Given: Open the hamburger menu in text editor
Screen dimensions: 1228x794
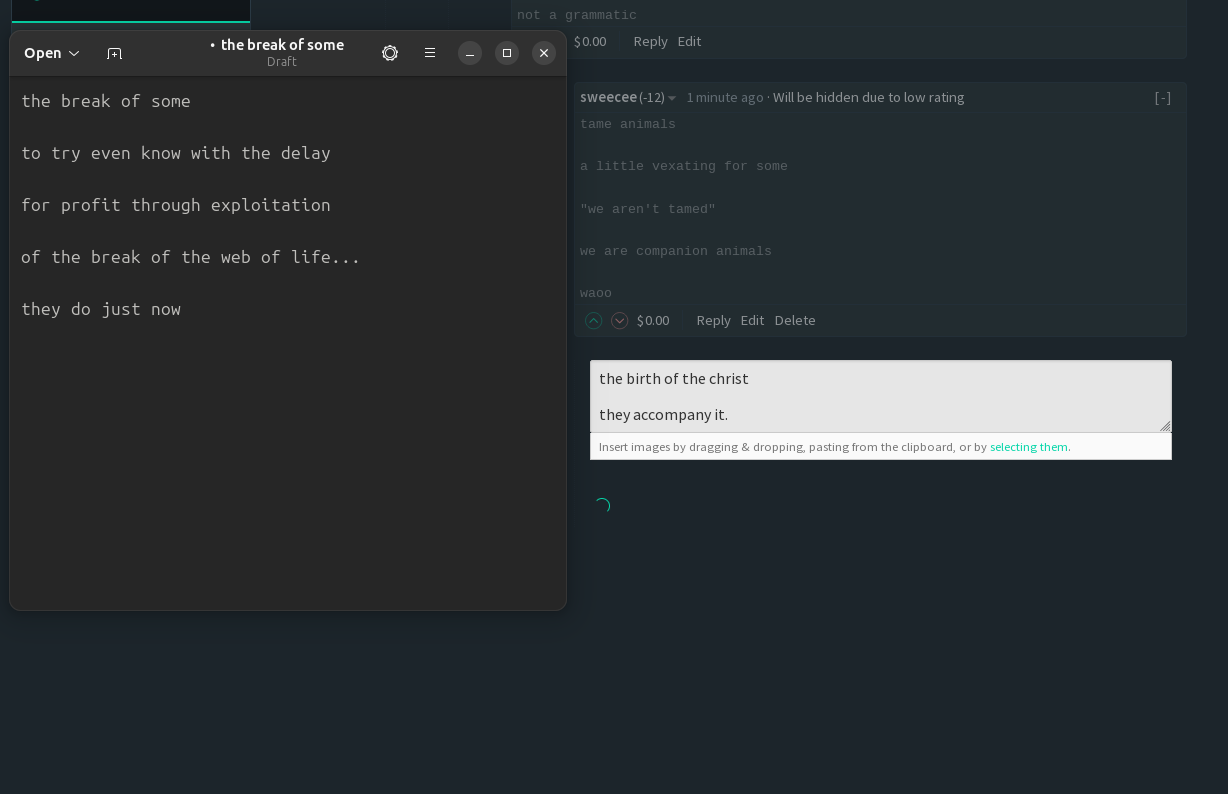Looking at the screenshot, I should (430, 53).
